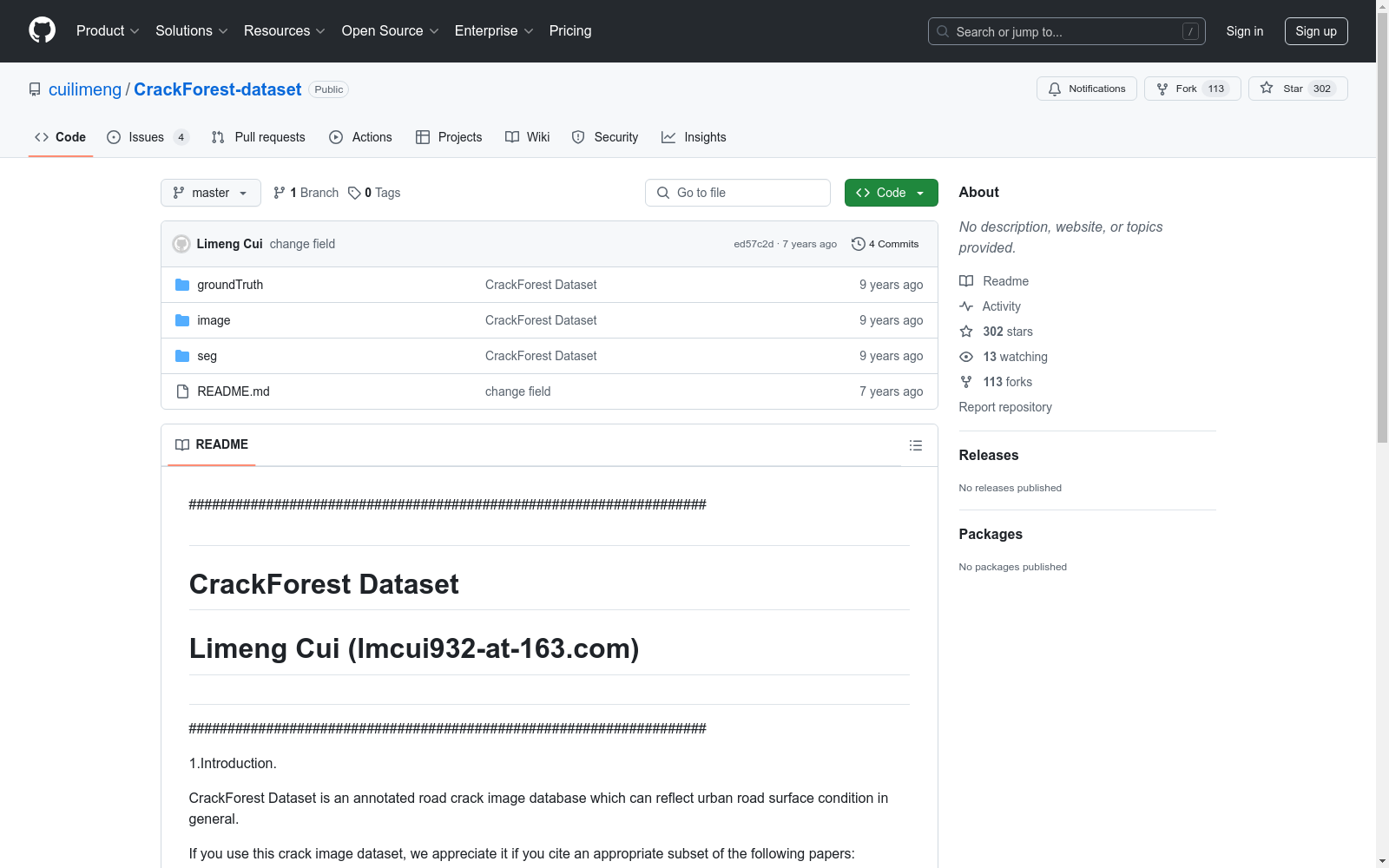Select the README tab
The width and height of the screenshot is (1389, 868).
[212, 444]
